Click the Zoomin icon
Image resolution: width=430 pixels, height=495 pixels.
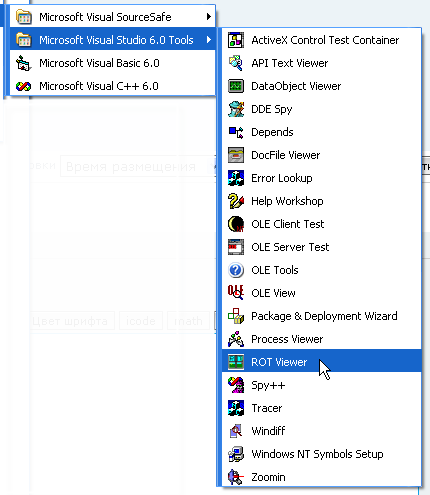coord(236,477)
